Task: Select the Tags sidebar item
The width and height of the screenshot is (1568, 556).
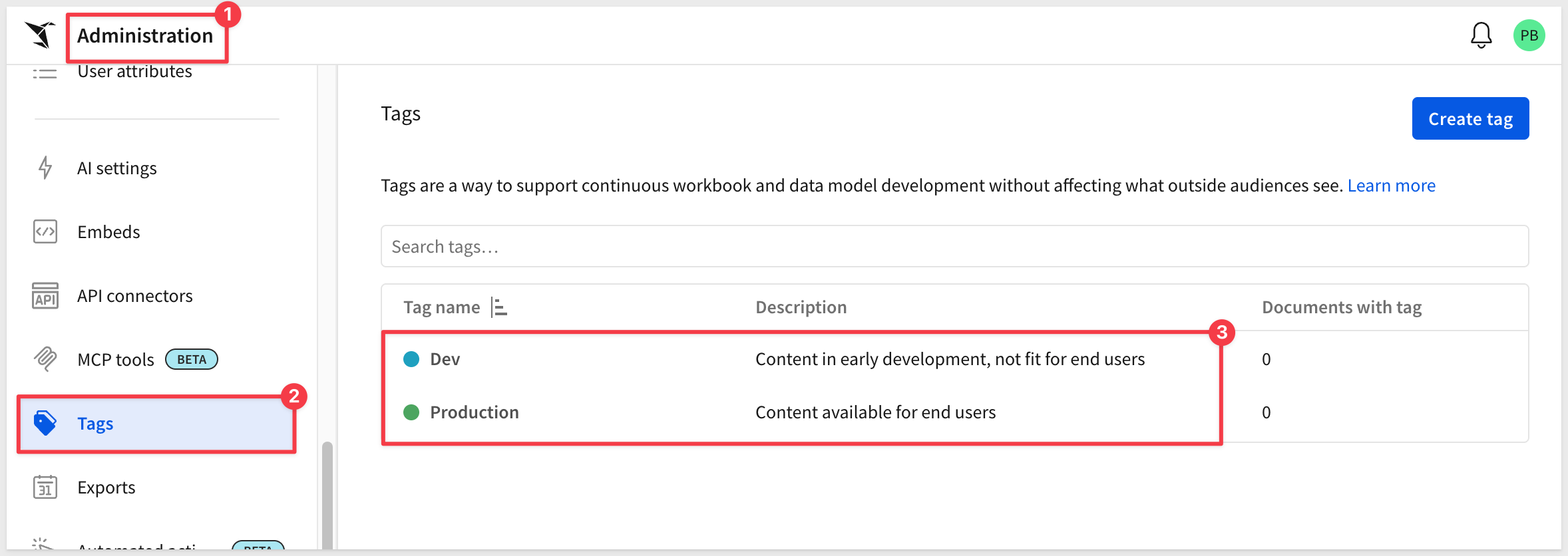Action: [x=156, y=424]
